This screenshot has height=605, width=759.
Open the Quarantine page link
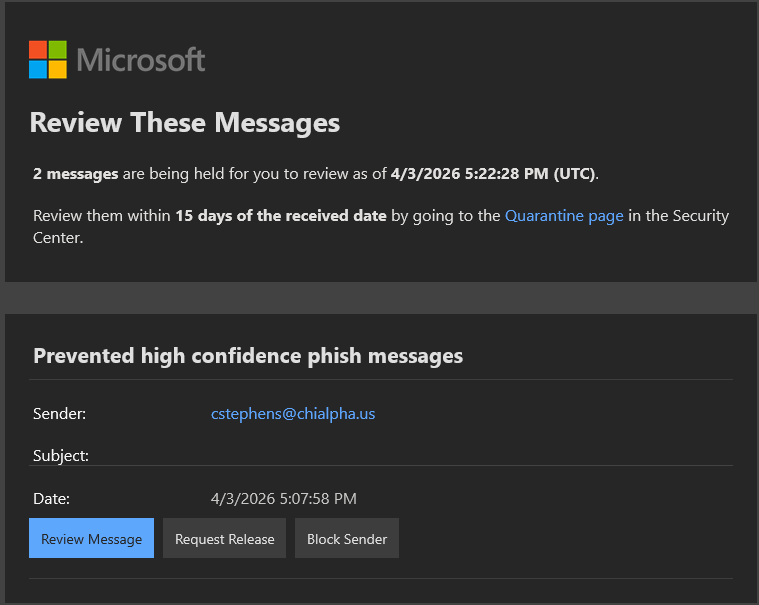click(564, 216)
